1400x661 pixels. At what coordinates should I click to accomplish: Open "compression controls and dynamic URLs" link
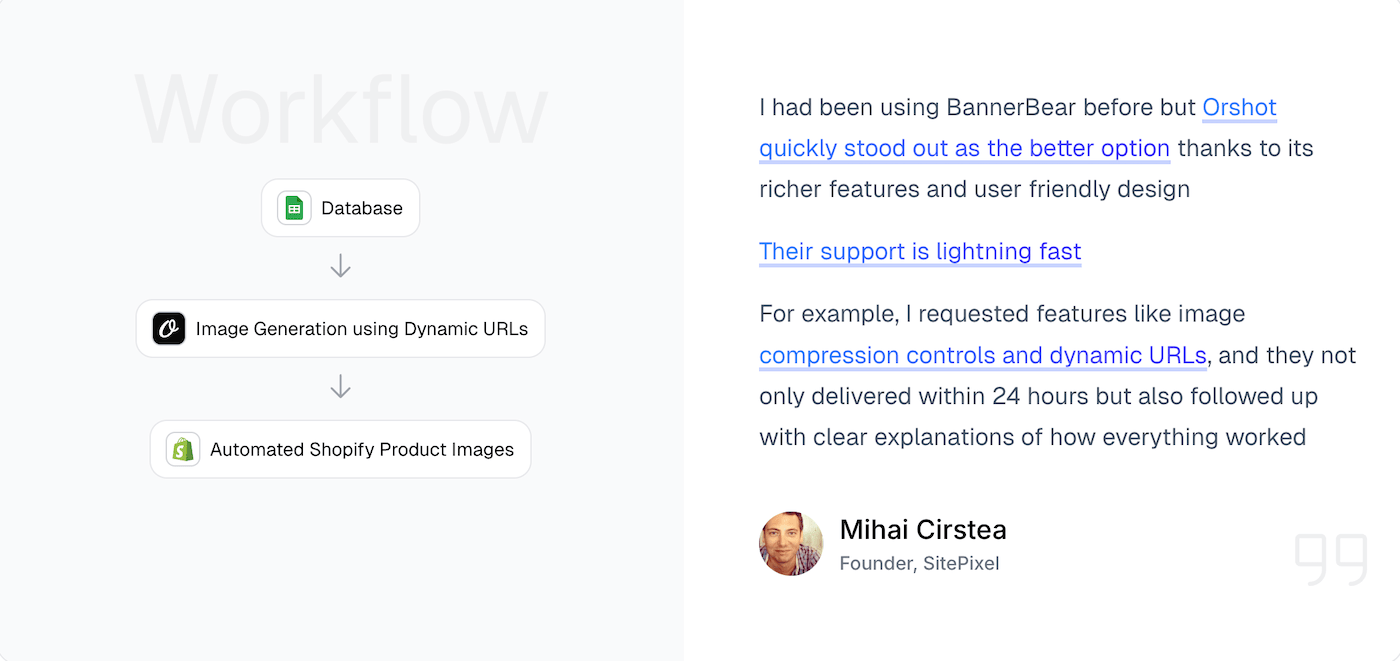pyautogui.click(x=983, y=355)
